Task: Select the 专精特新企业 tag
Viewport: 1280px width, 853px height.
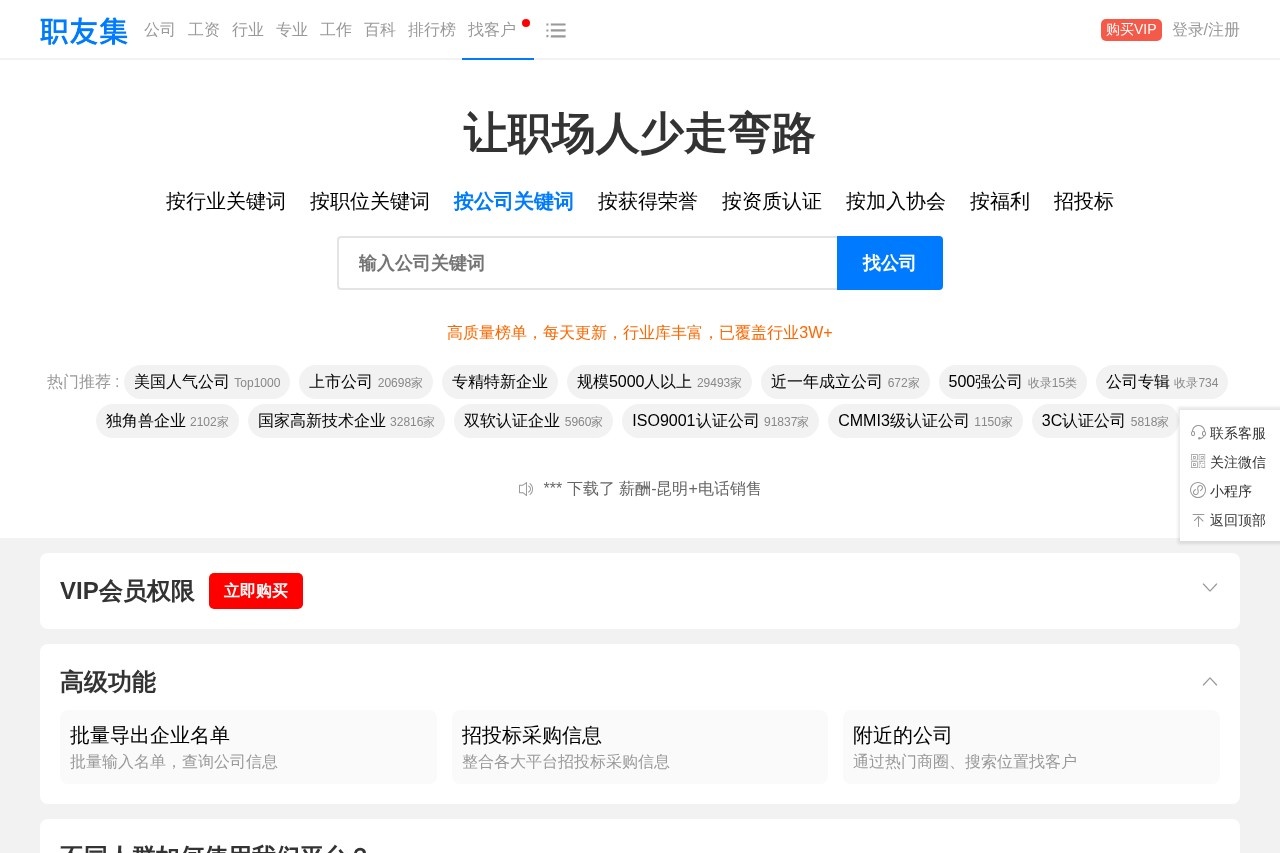Action: click(500, 382)
